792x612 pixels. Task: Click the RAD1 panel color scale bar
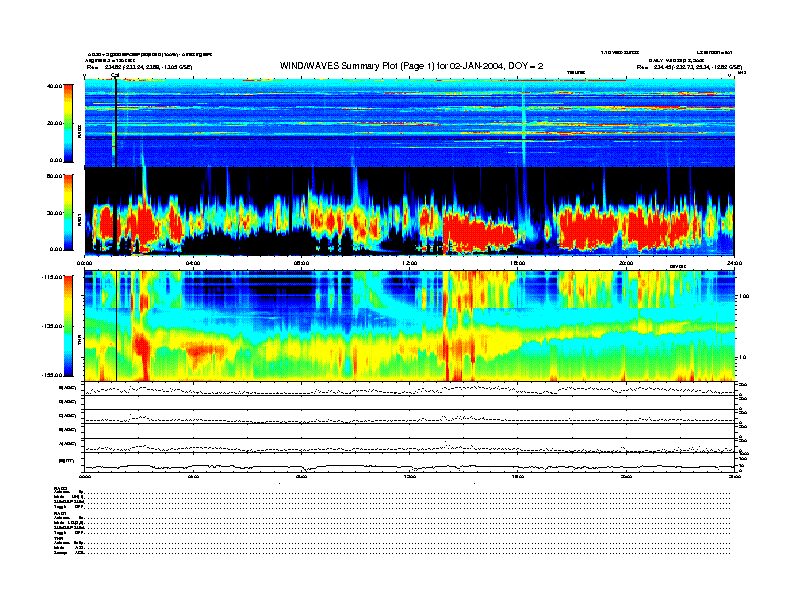click(x=69, y=212)
